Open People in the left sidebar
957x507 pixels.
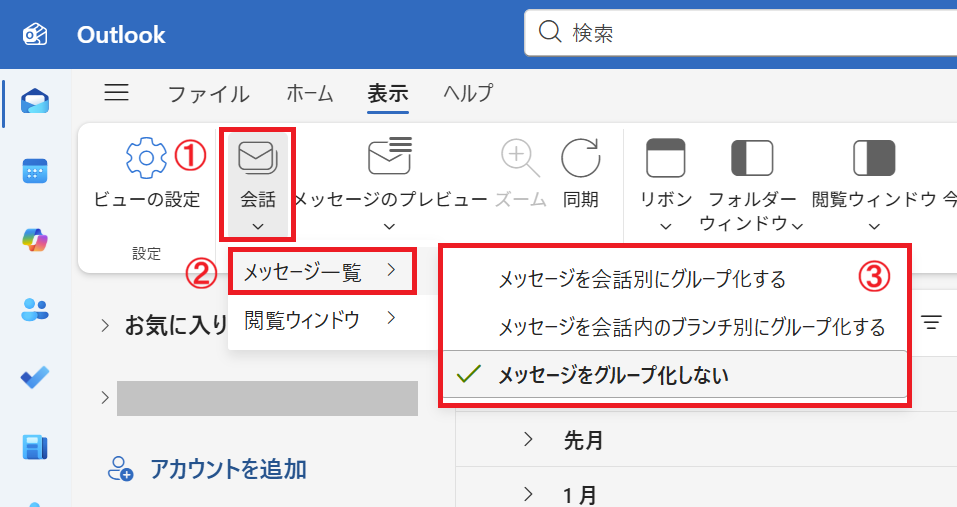[x=35, y=309]
